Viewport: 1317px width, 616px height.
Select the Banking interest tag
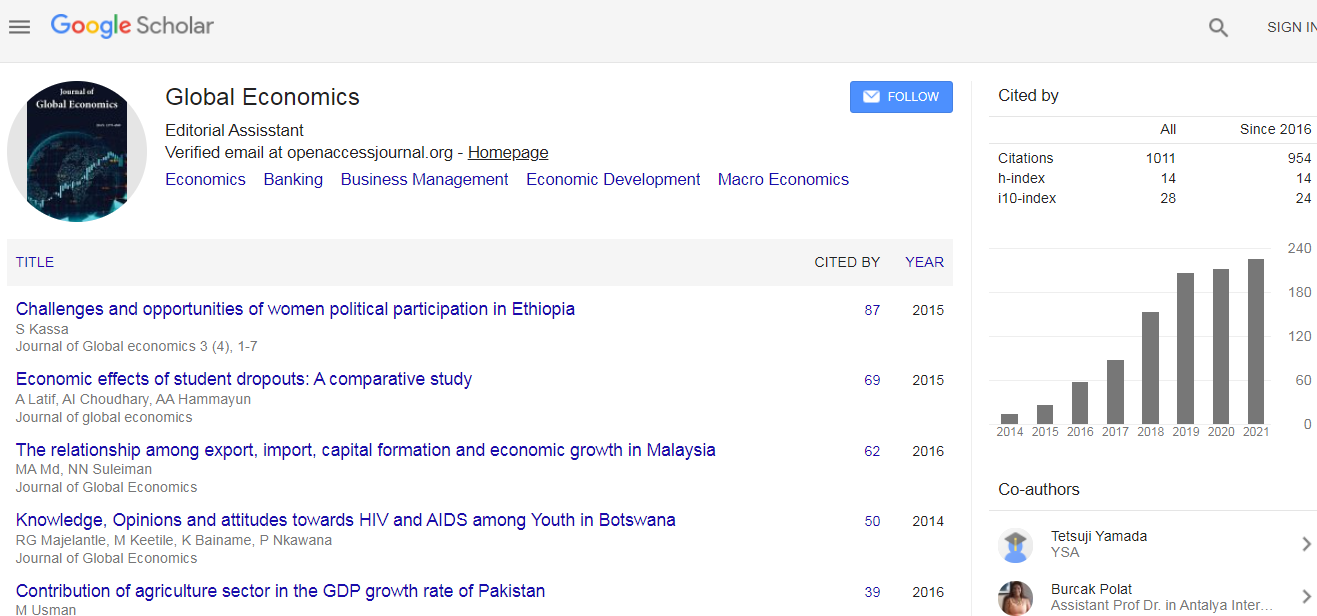pyautogui.click(x=293, y=180)
